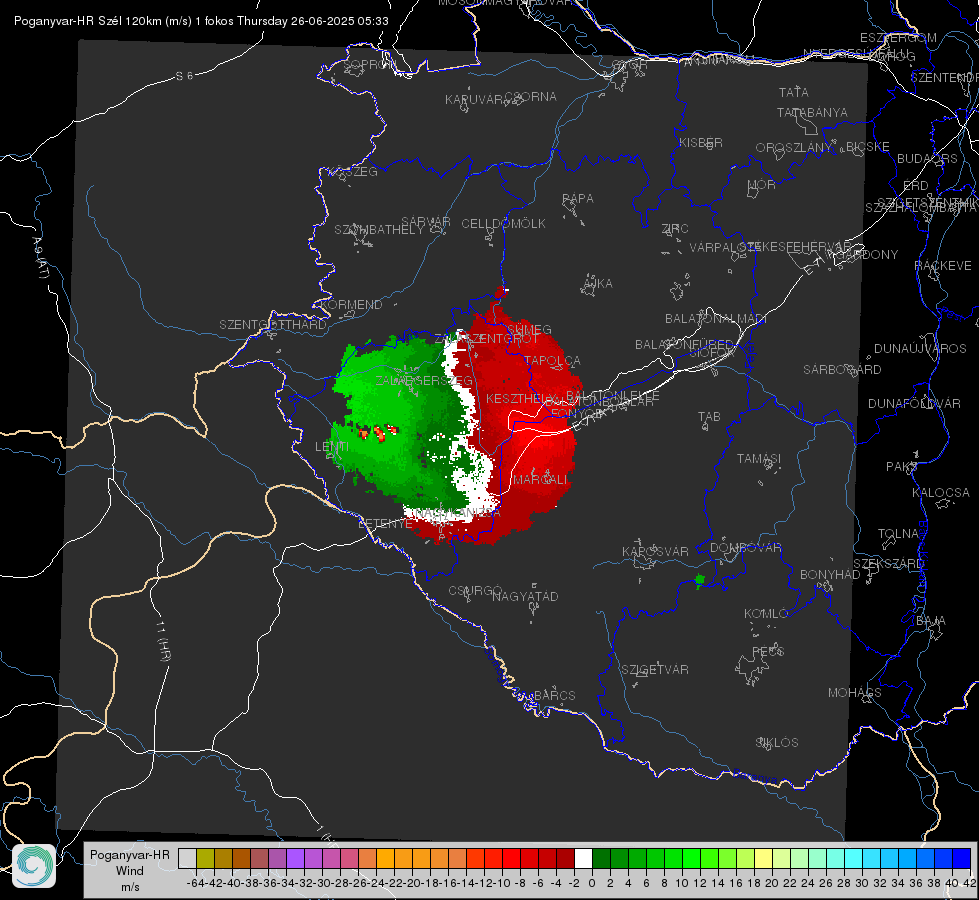Click the BONYHAD town label
The height and width of the screenshot is (900, 979).
click(x=830, y=575)
